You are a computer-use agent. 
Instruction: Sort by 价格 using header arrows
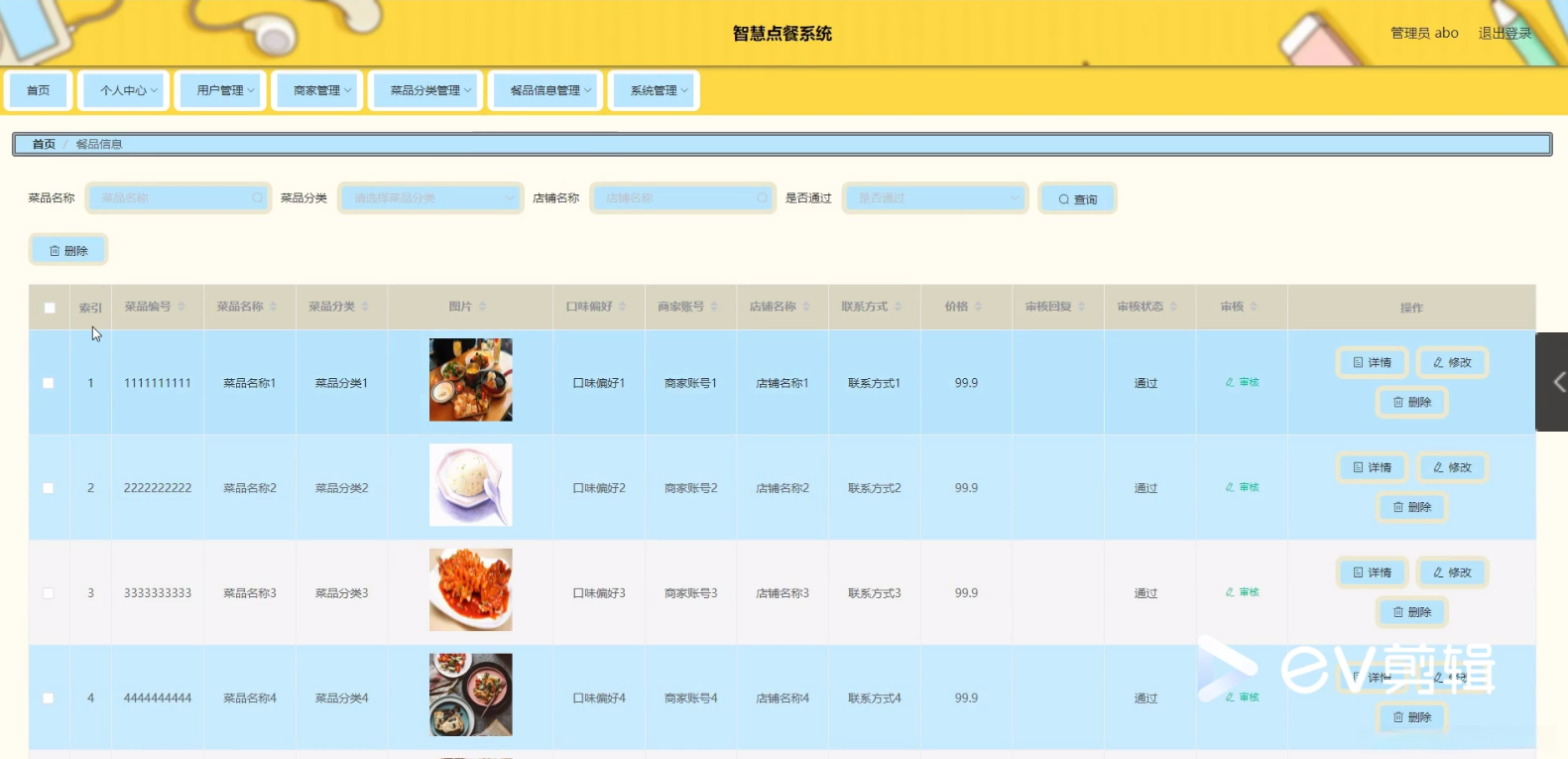click(979, 307)
